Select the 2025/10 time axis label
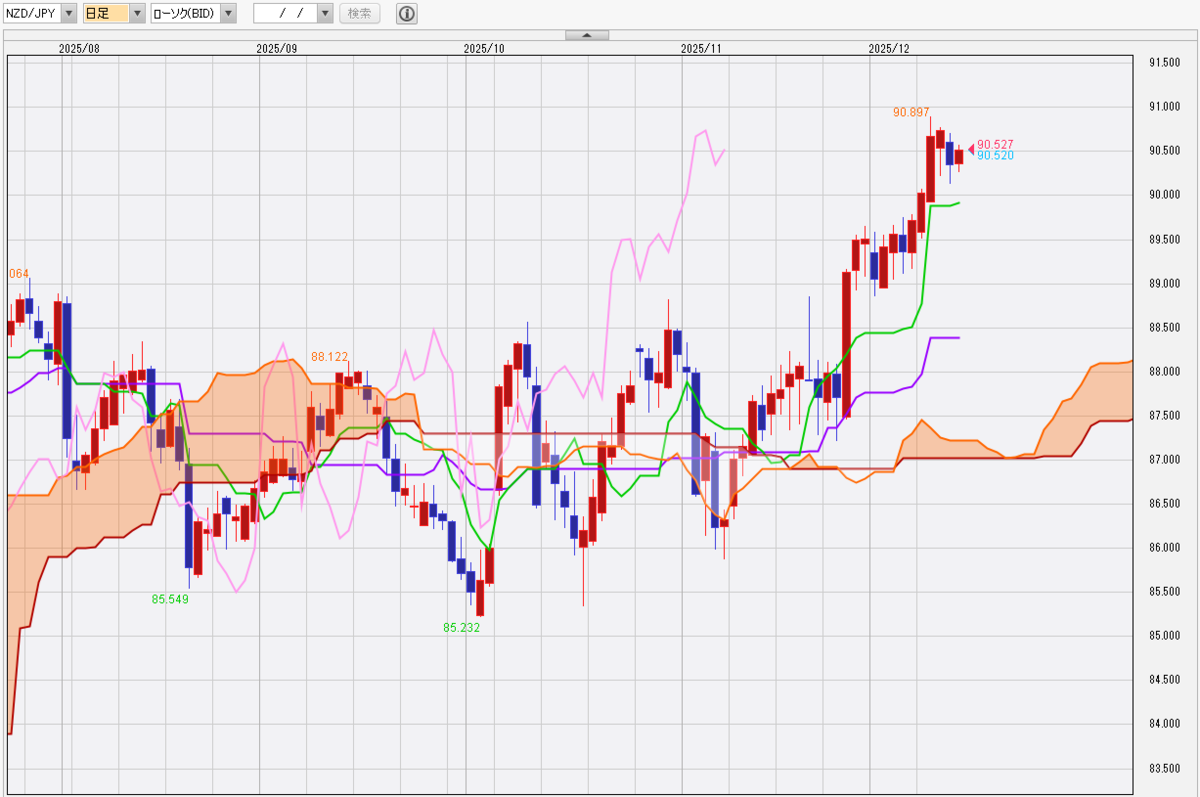The height and width of the screenshot is (797, 1200). pos(484,48)
